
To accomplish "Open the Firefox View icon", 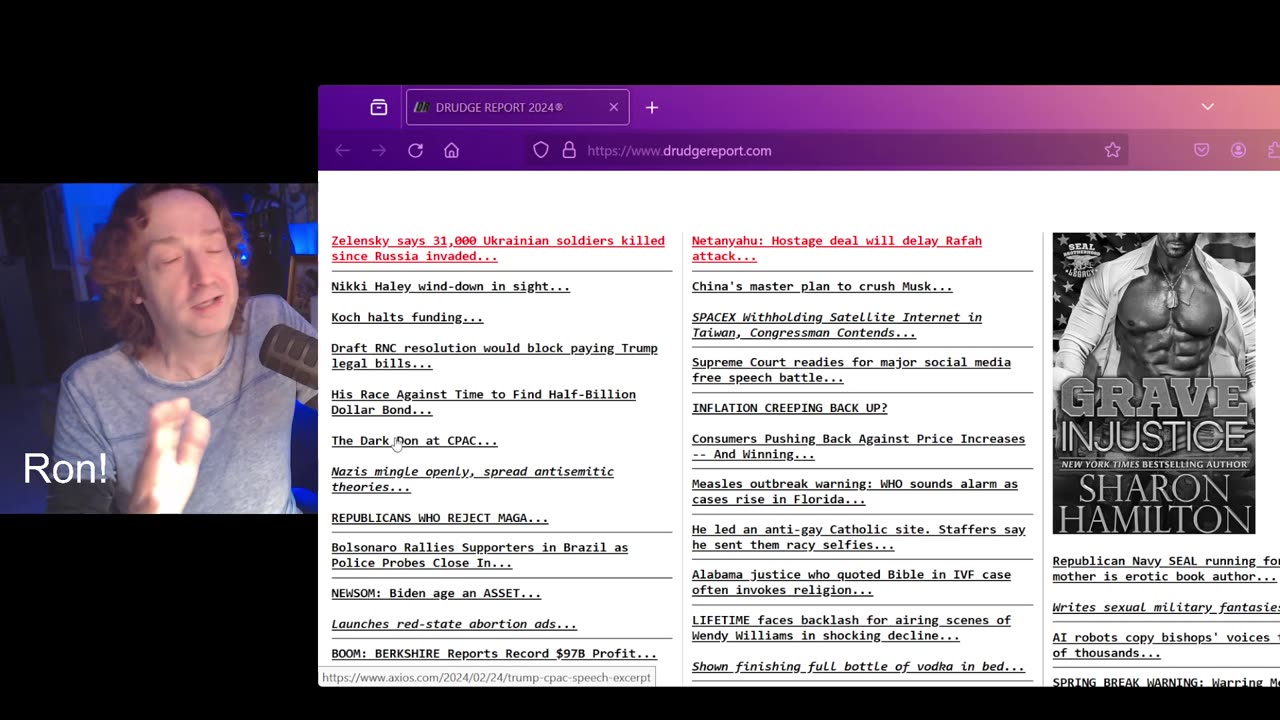I will click(x=378, y=107).
